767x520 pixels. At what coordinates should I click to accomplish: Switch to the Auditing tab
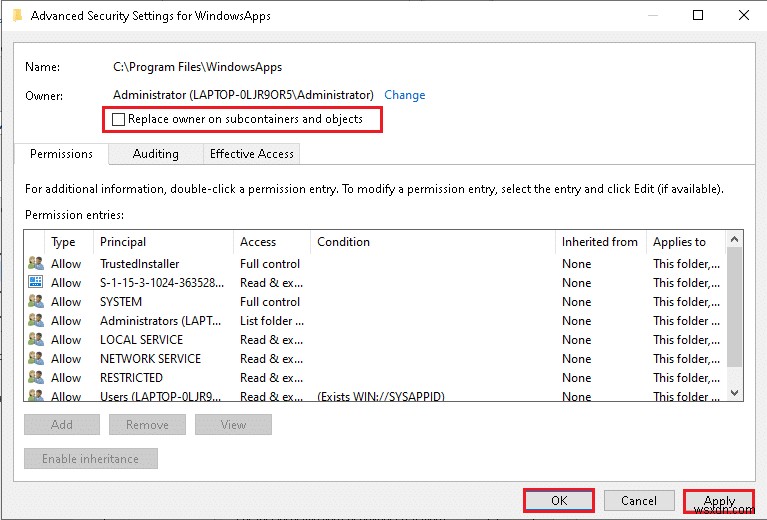point(155,154)
